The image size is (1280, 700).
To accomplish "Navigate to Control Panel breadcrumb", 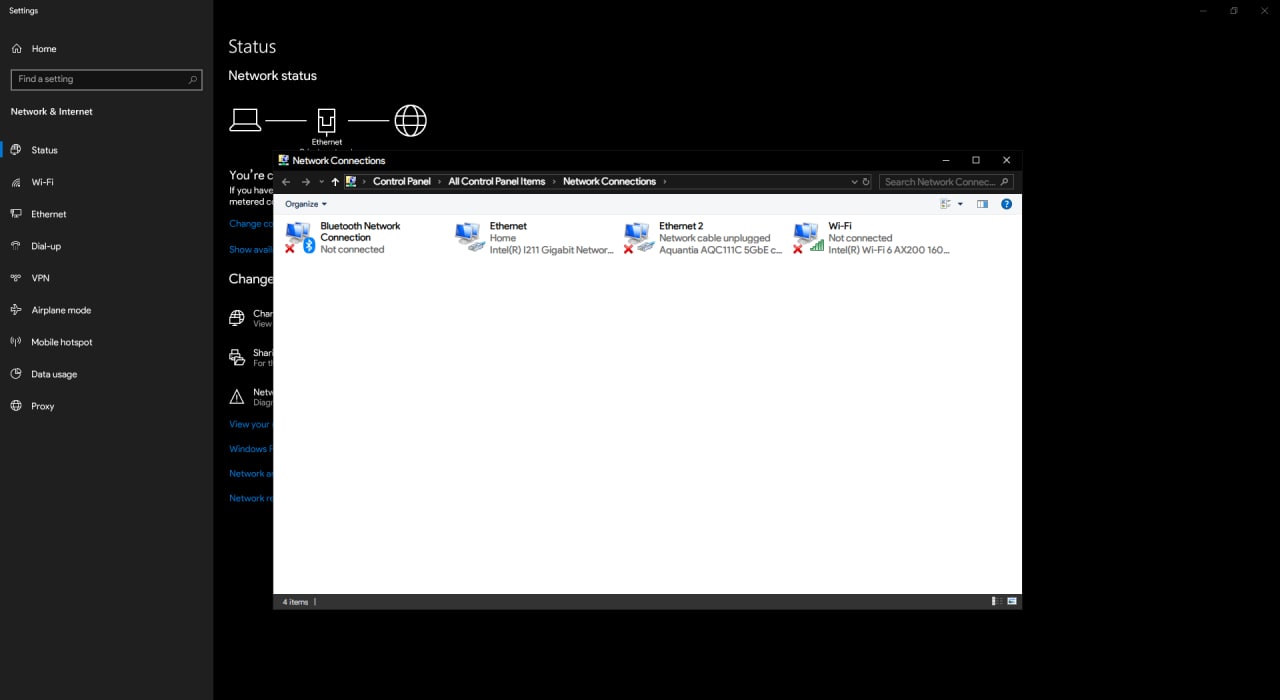I will pyautogui.click(x=402, y=182).
